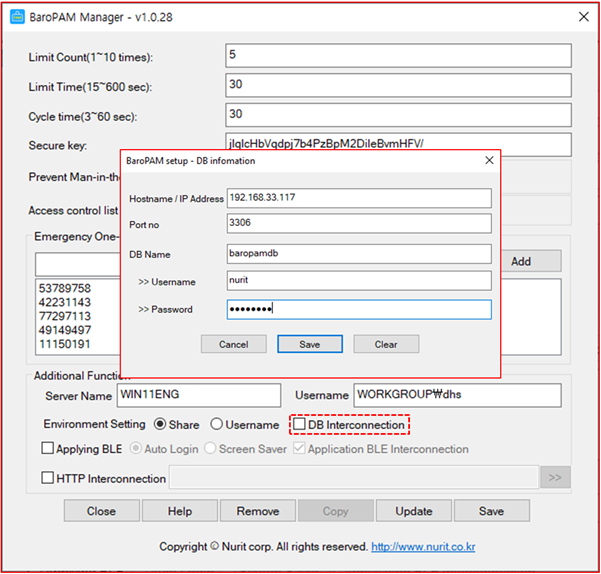Close the BaroPAM setup DB information dialog
Viewport: 601px width, 574px height.
click(489, 160)
